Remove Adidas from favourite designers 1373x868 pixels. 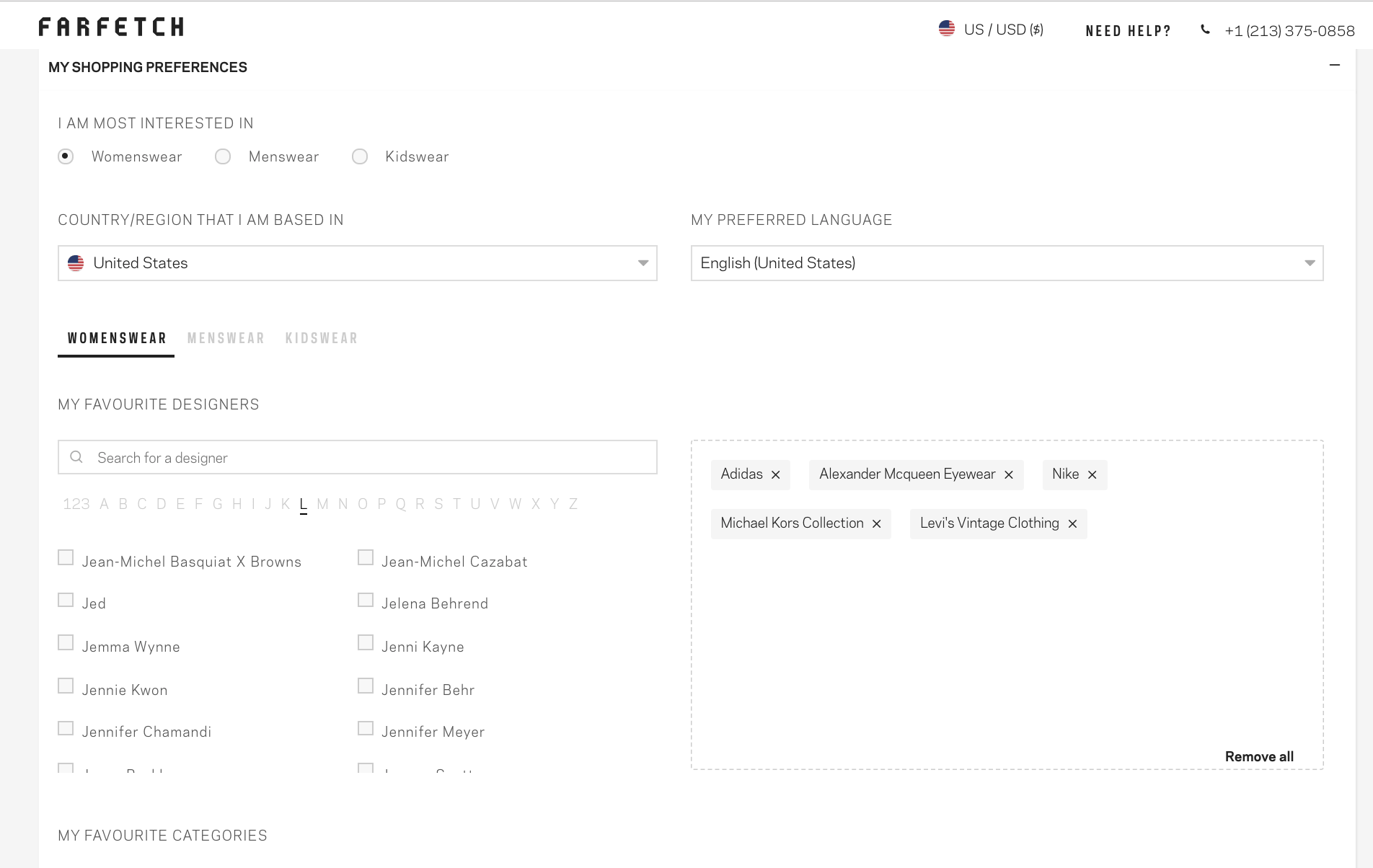pyautogui.click(x=776, y=474)
